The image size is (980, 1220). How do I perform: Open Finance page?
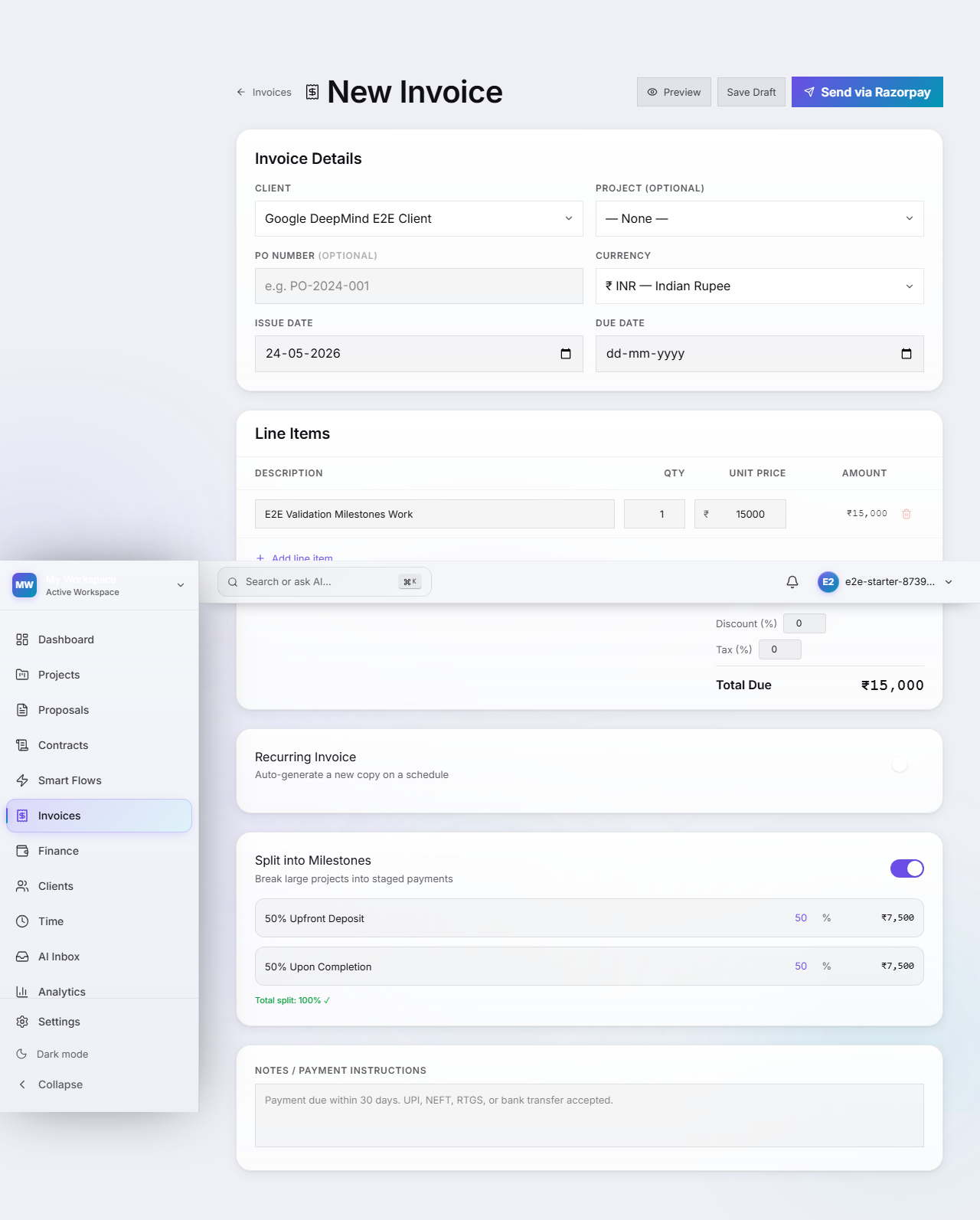(99, 851)
